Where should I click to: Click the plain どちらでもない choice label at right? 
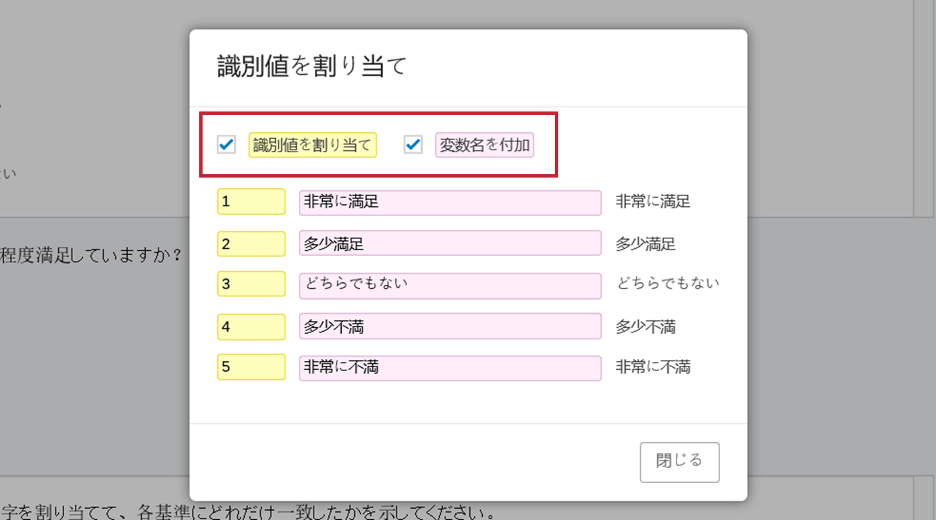pos(668,284)
